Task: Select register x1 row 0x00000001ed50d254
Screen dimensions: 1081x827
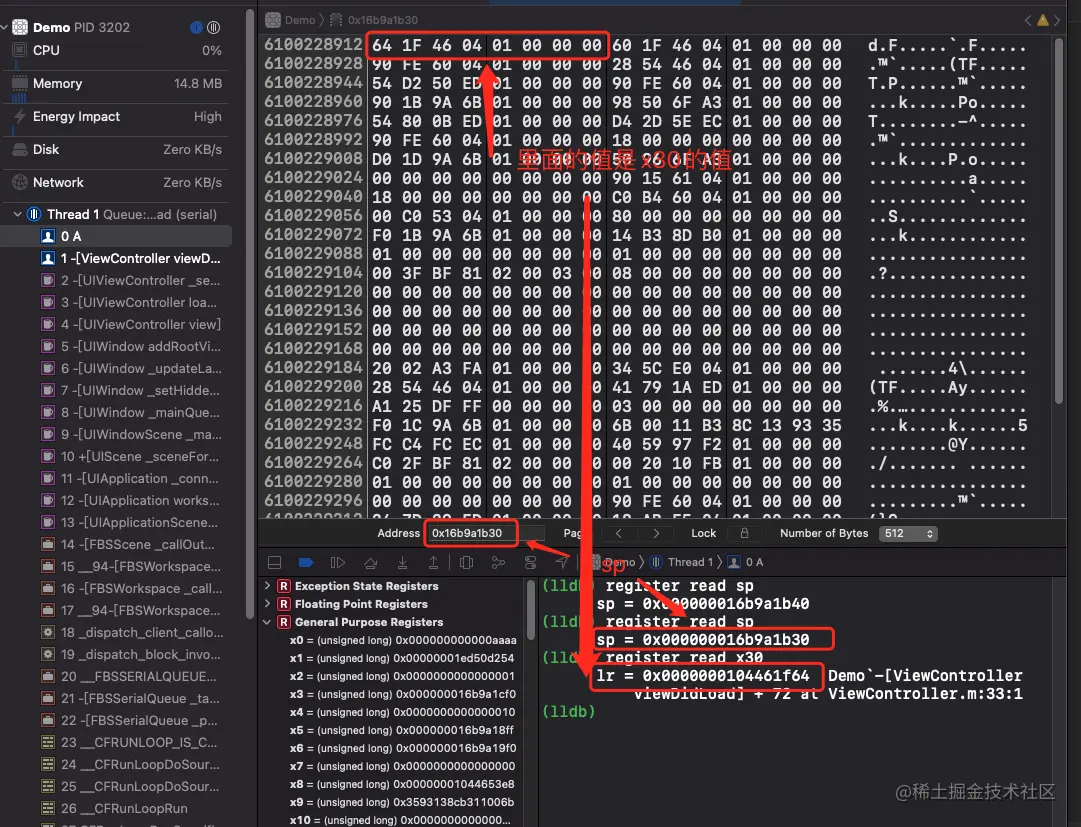Action: [x=402, y=658]
